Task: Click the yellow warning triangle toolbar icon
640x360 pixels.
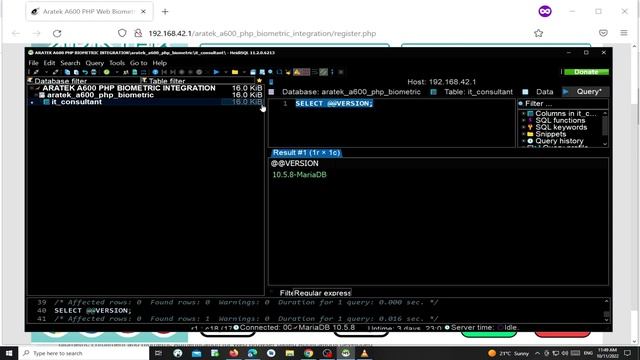Action: [296, 72]
